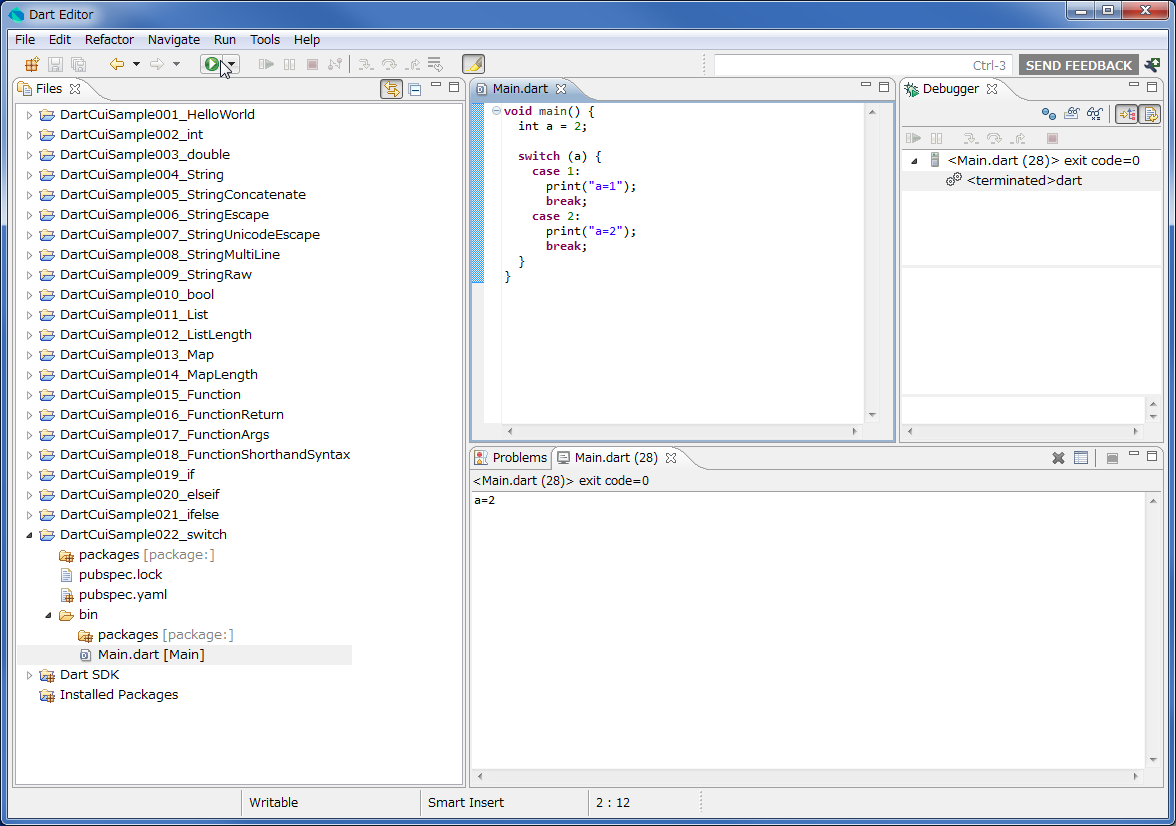Click the New Application icon in toolbar
Screen dimensions: 1176x826
click(32, 65)
